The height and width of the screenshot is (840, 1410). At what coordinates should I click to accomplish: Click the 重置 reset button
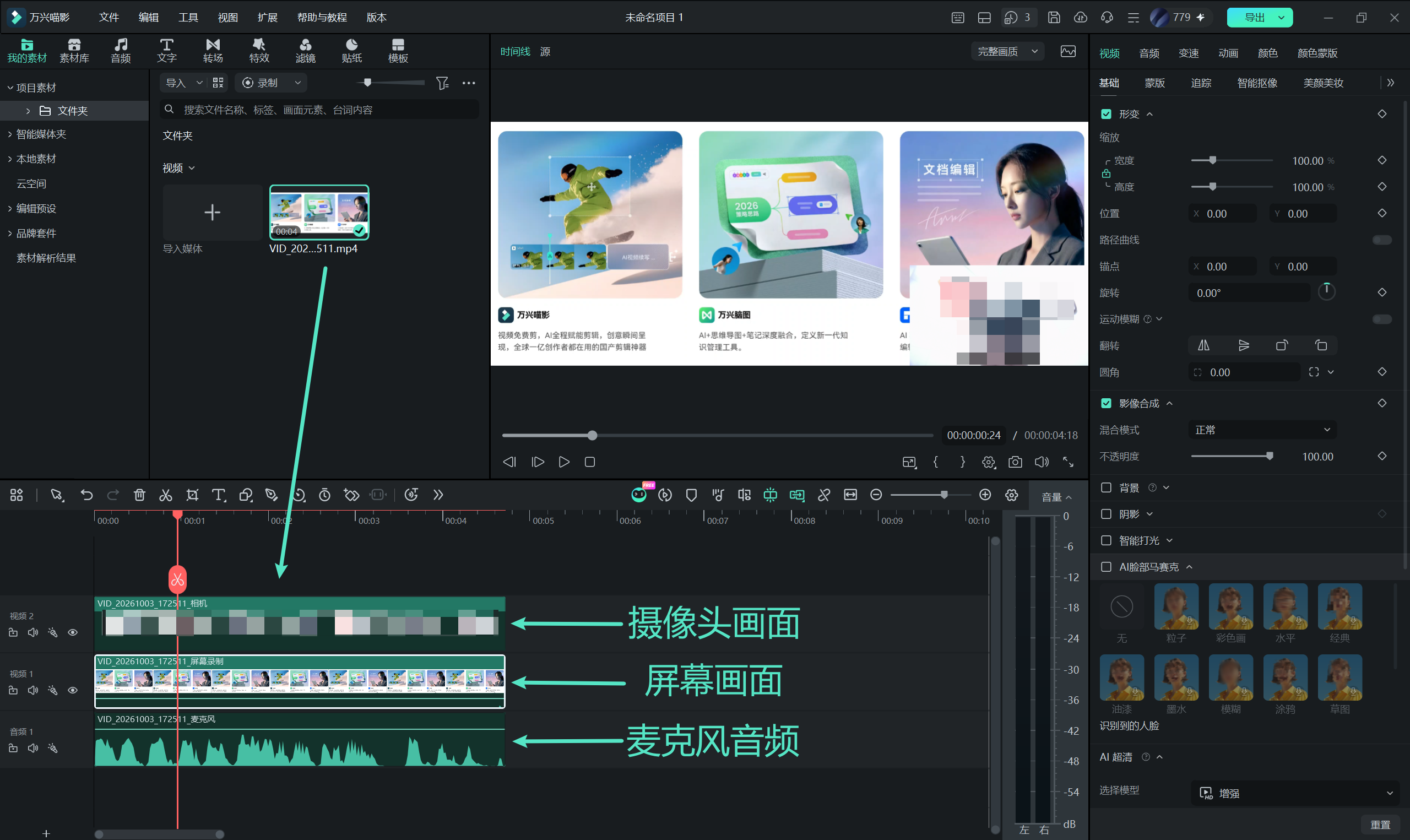click(x=1380, y=825)
